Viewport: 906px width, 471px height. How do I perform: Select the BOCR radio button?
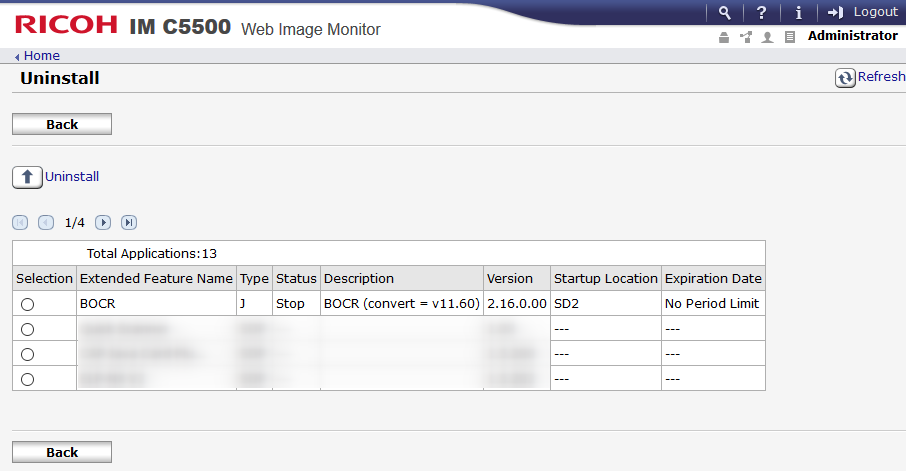(27, 304)
